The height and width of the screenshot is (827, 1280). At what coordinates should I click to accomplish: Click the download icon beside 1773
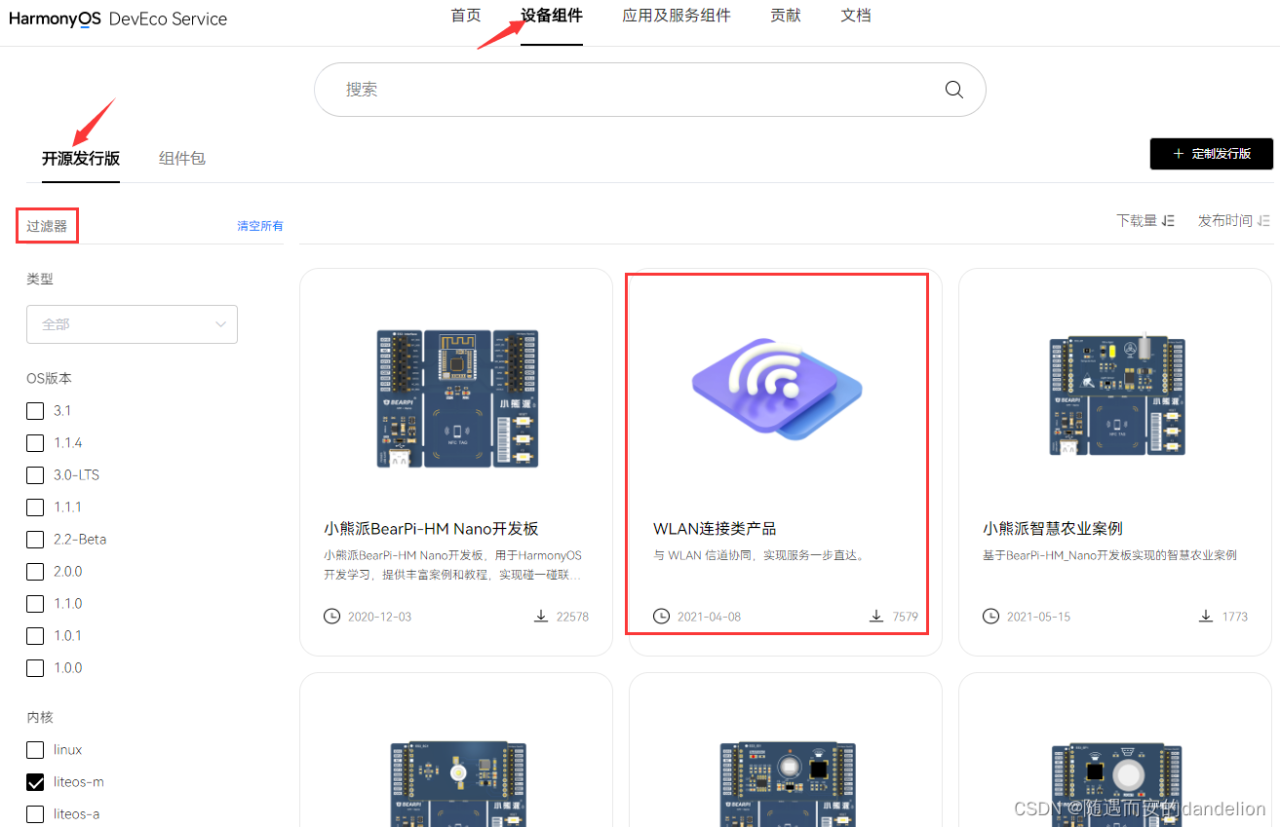[x=1206, y=616]
